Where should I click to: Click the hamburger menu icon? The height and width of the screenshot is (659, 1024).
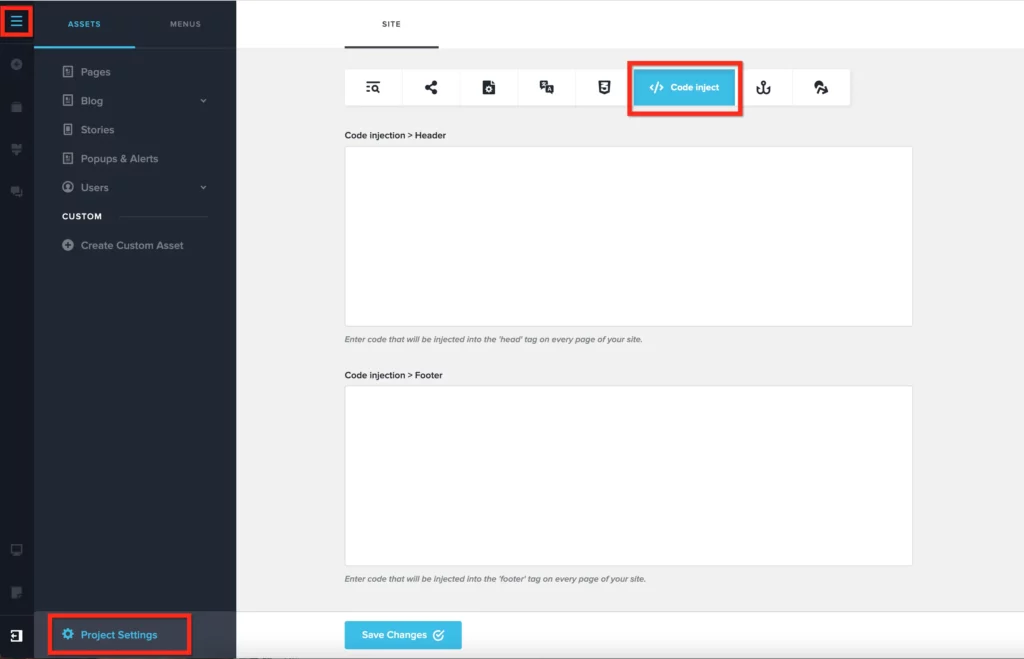(x=16, y=20)
